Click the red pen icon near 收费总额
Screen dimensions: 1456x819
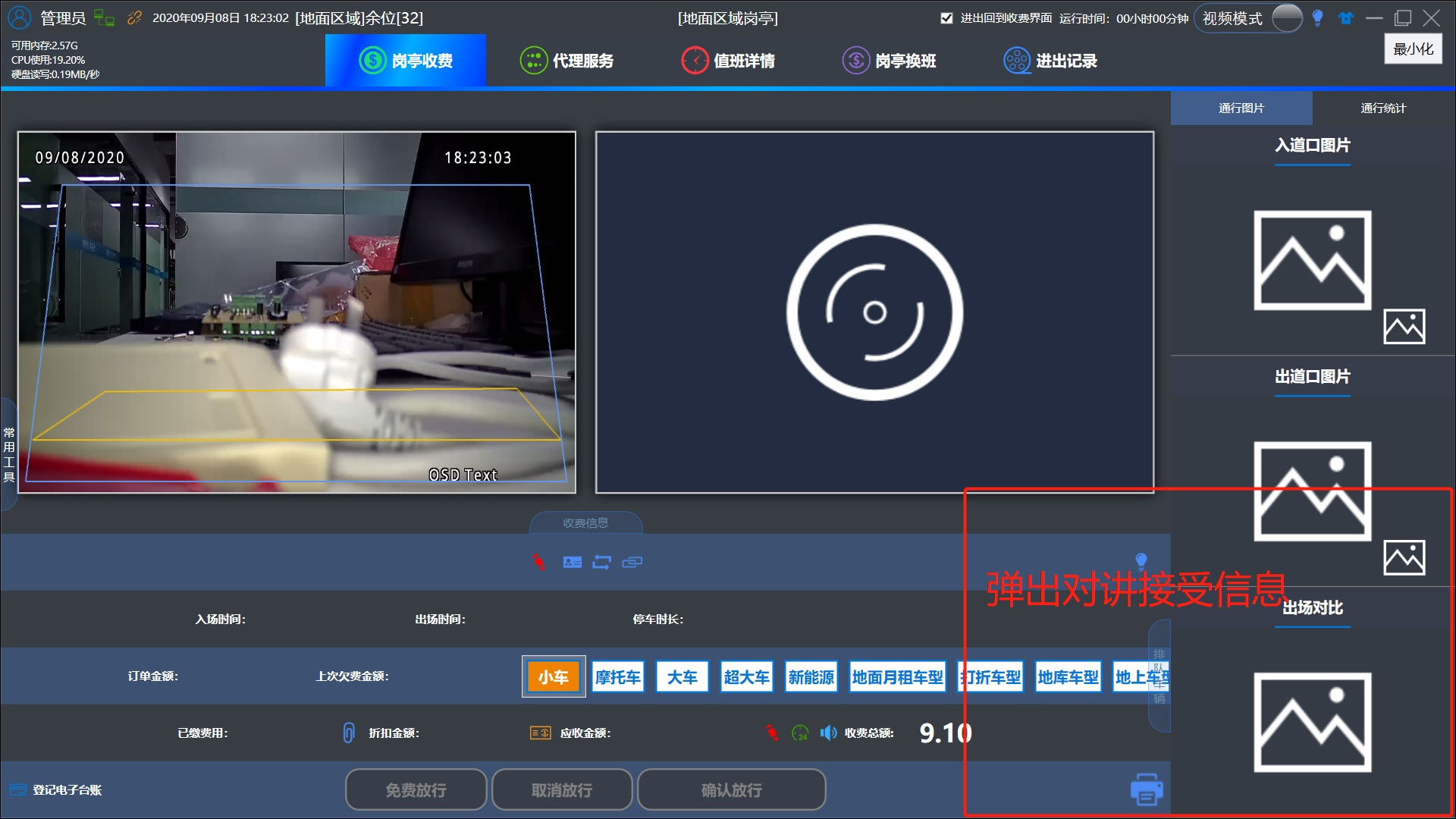(x=772, y=733)
